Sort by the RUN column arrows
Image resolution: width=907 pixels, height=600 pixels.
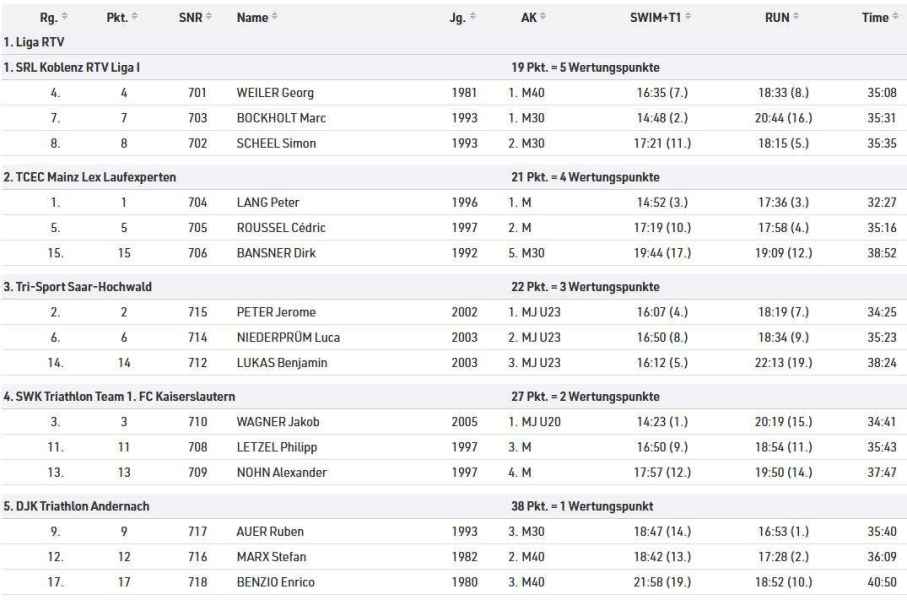click(x=796, y=17)
